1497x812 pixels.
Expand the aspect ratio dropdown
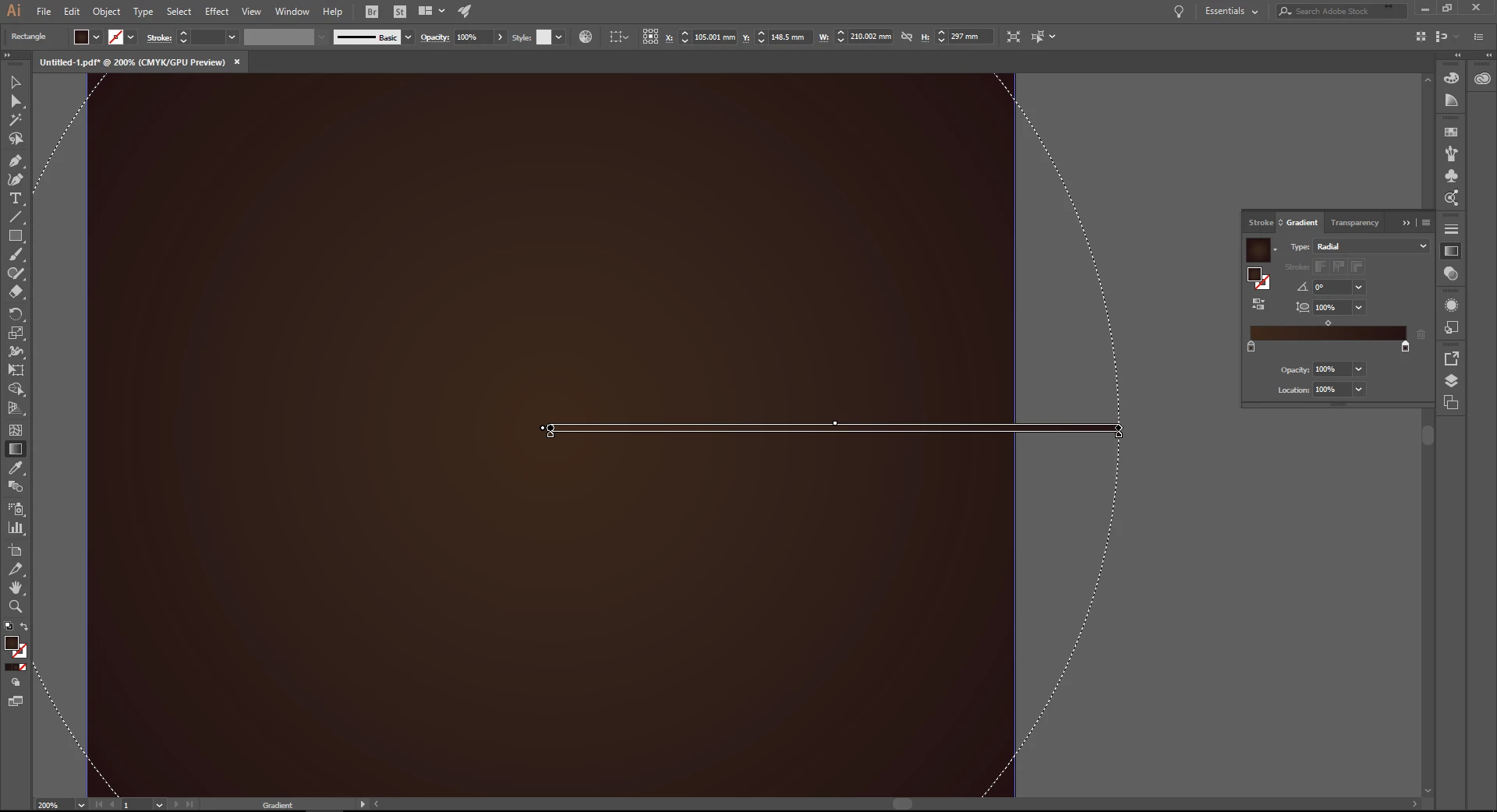tap(1358, 307)
